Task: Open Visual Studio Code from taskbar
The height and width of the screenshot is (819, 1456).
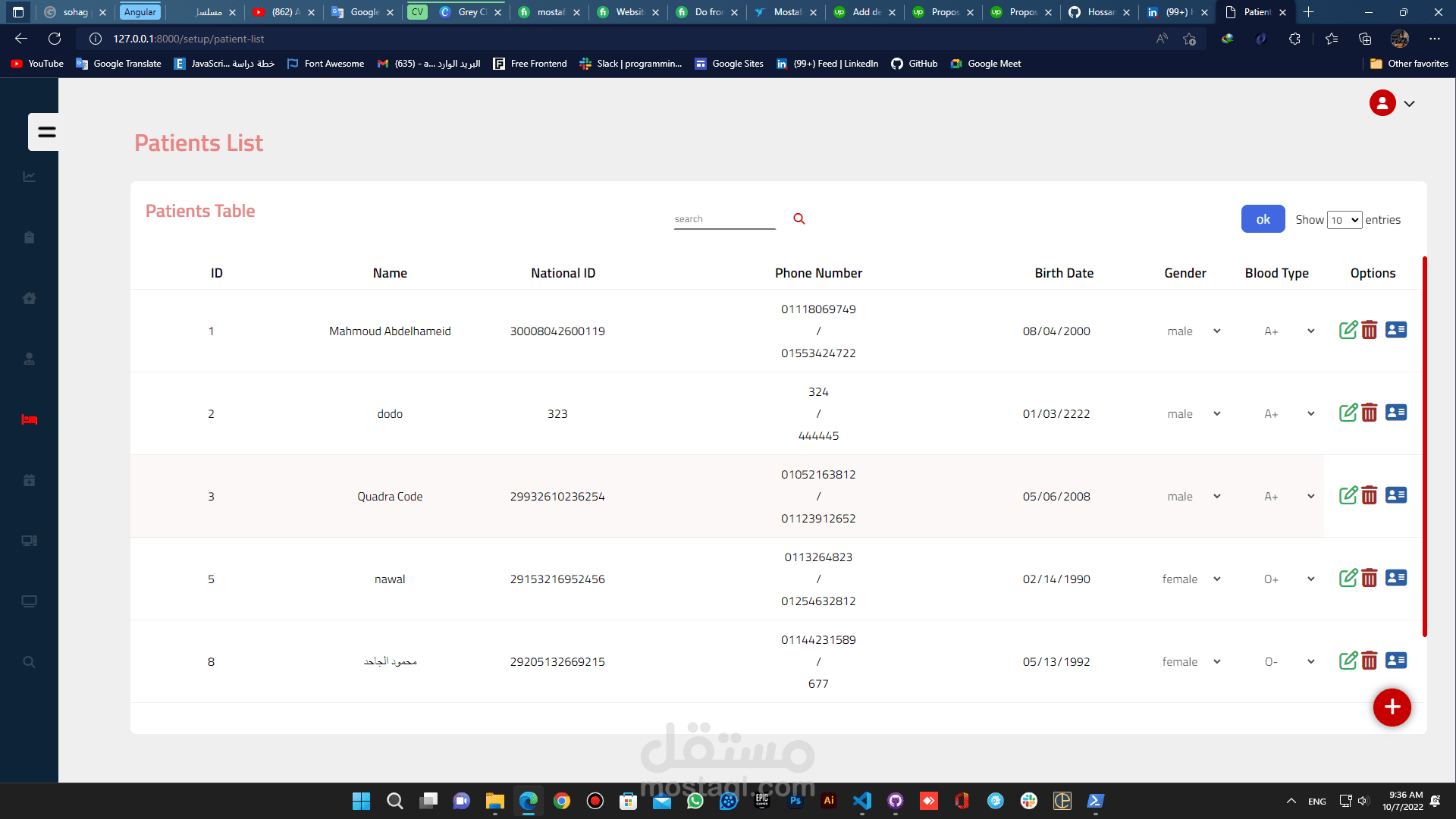Action: tap(861, 801)
